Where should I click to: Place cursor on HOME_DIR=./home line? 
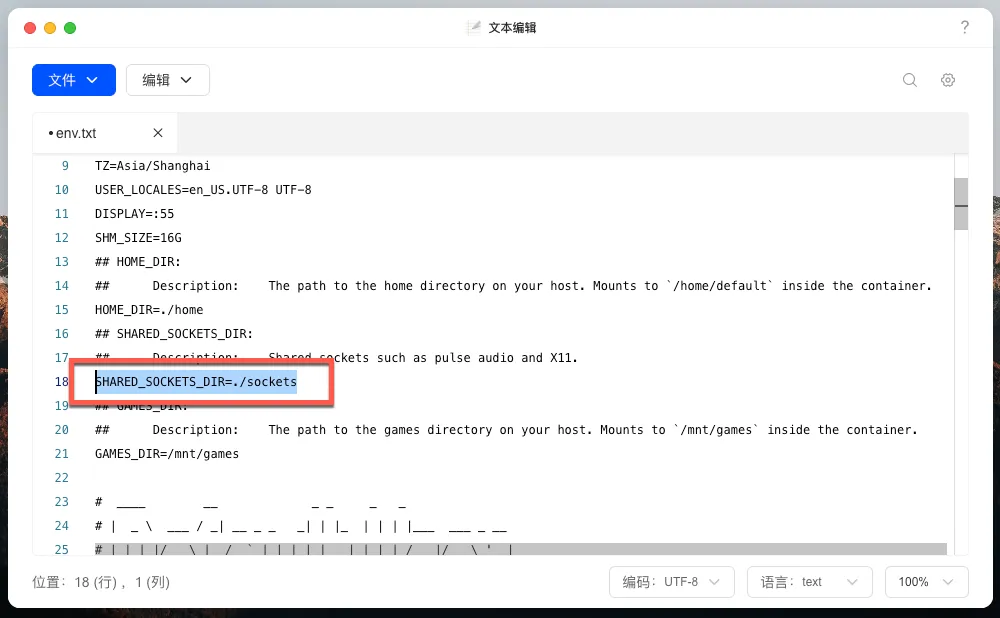pyautogui.click(x=149, y=310)
